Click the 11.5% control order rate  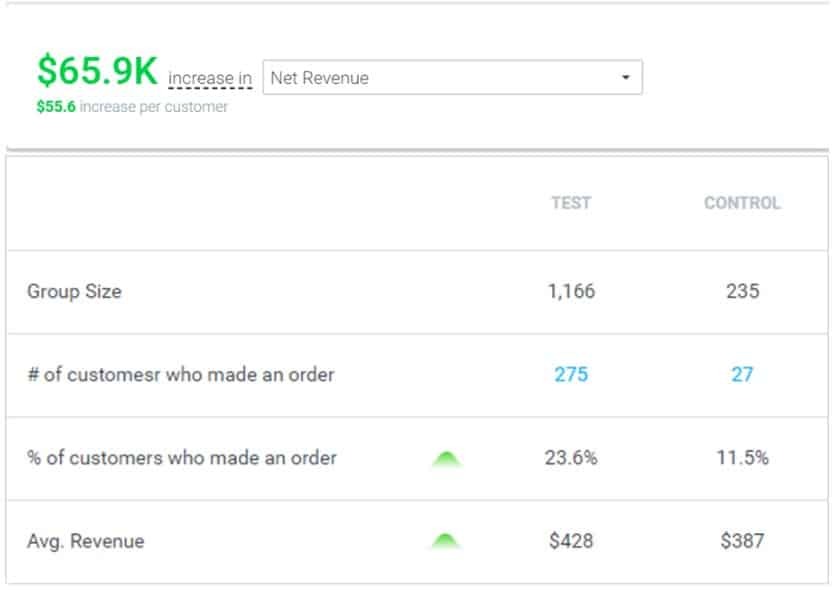point(742,458)
